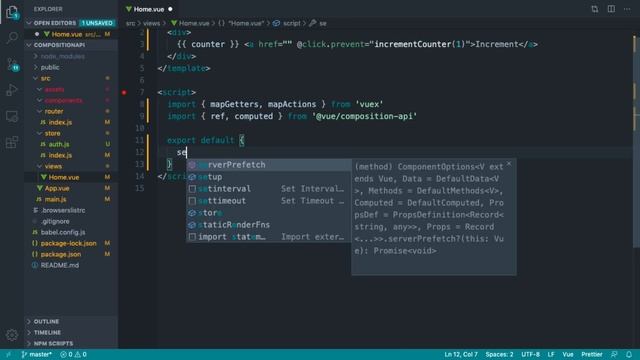Choose staticRenderFns suggestion
640x360 pixels.
269,225
